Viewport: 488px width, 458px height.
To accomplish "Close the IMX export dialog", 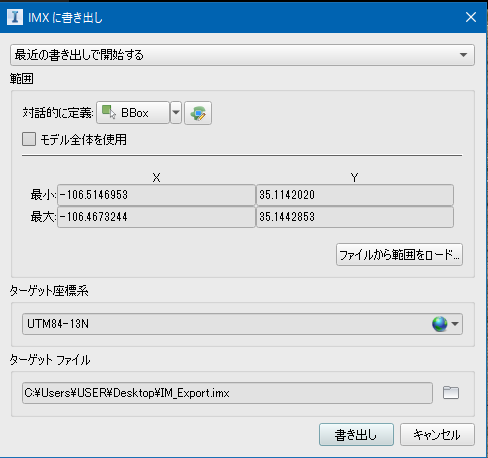I will [471, 17].
